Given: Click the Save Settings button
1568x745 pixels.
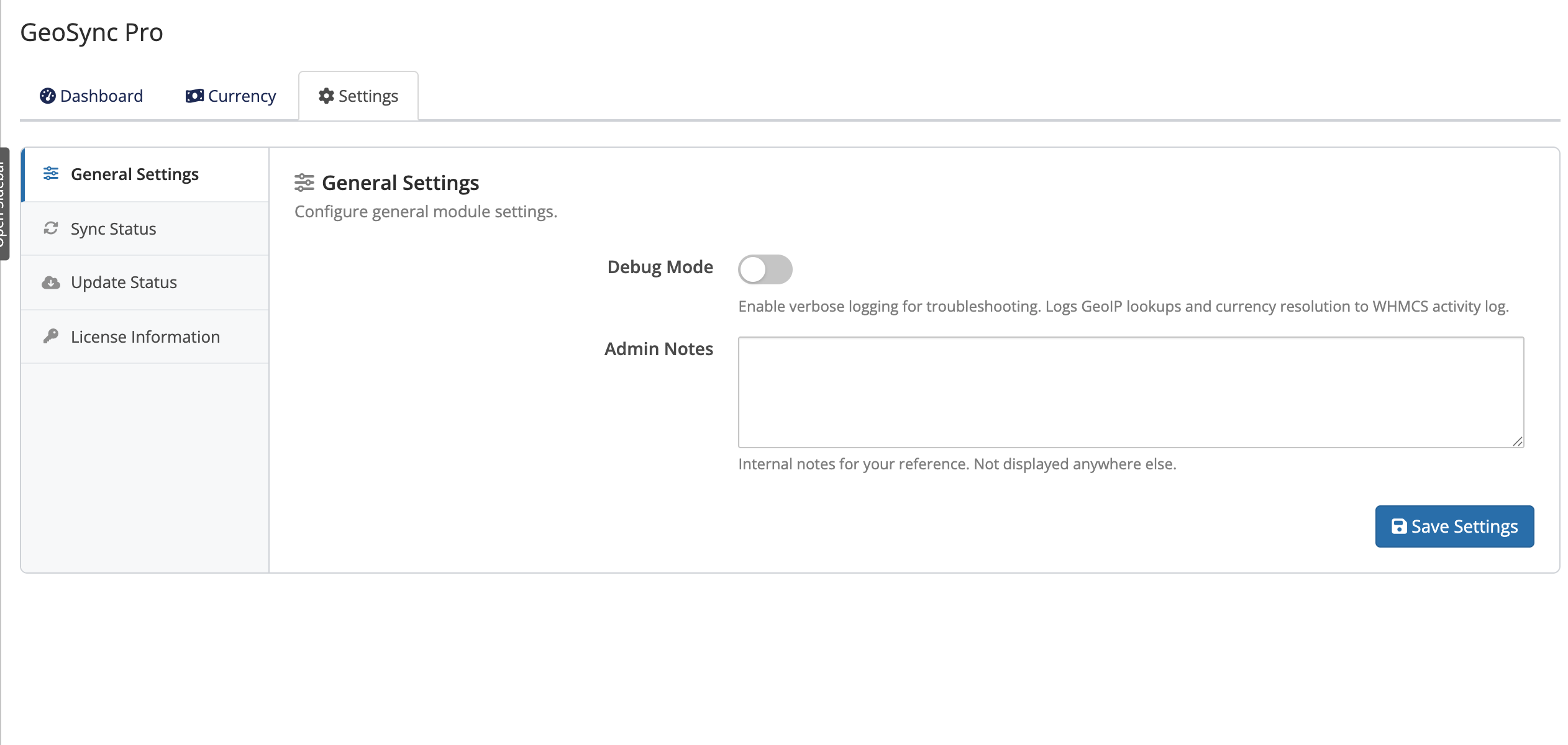Looking at the screenshot, I should click(x=1454, y=526).
